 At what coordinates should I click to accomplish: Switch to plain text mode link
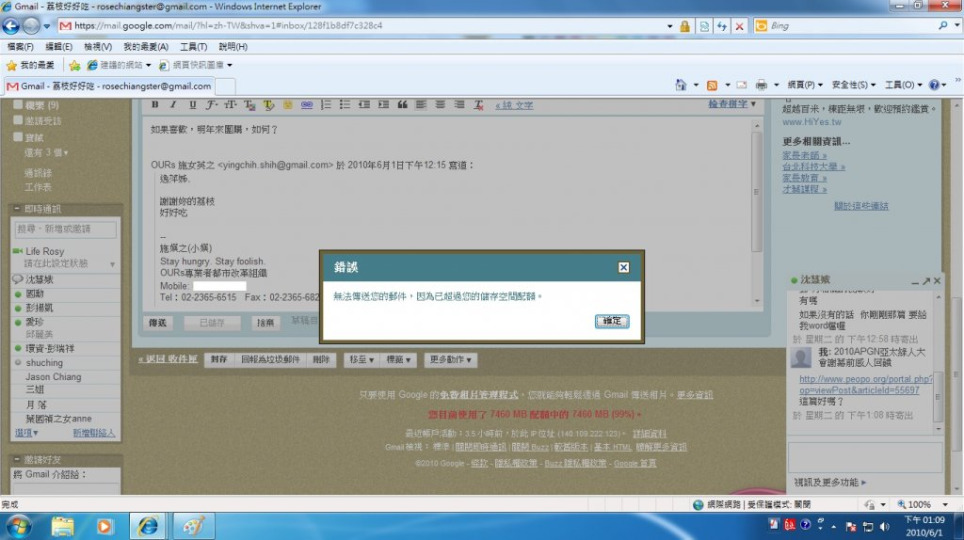coord(514,105)
